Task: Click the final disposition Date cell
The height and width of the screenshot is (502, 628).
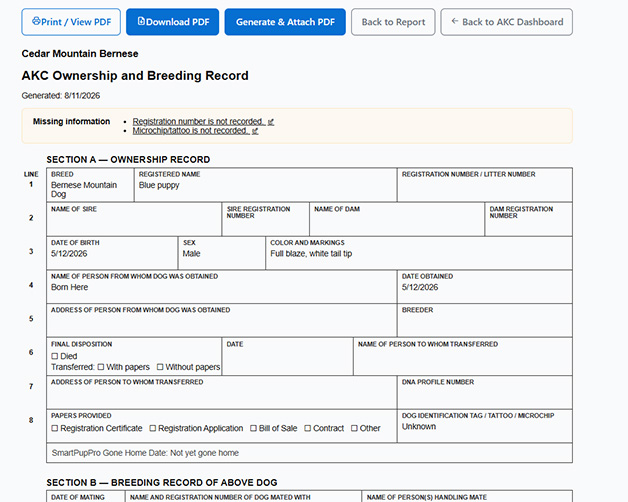Action: point(288,356)
